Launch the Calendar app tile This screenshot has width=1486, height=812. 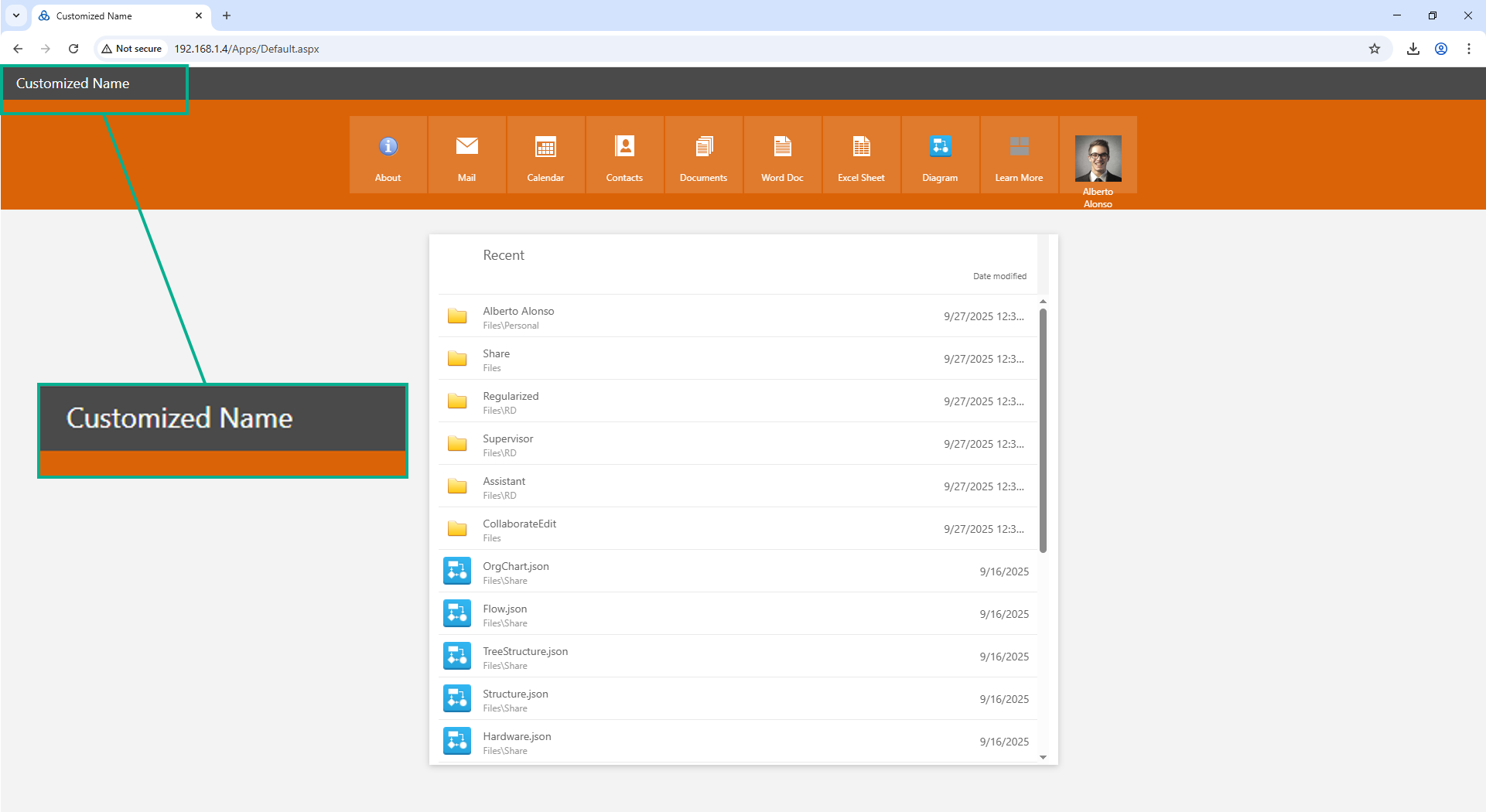[545, 147]
